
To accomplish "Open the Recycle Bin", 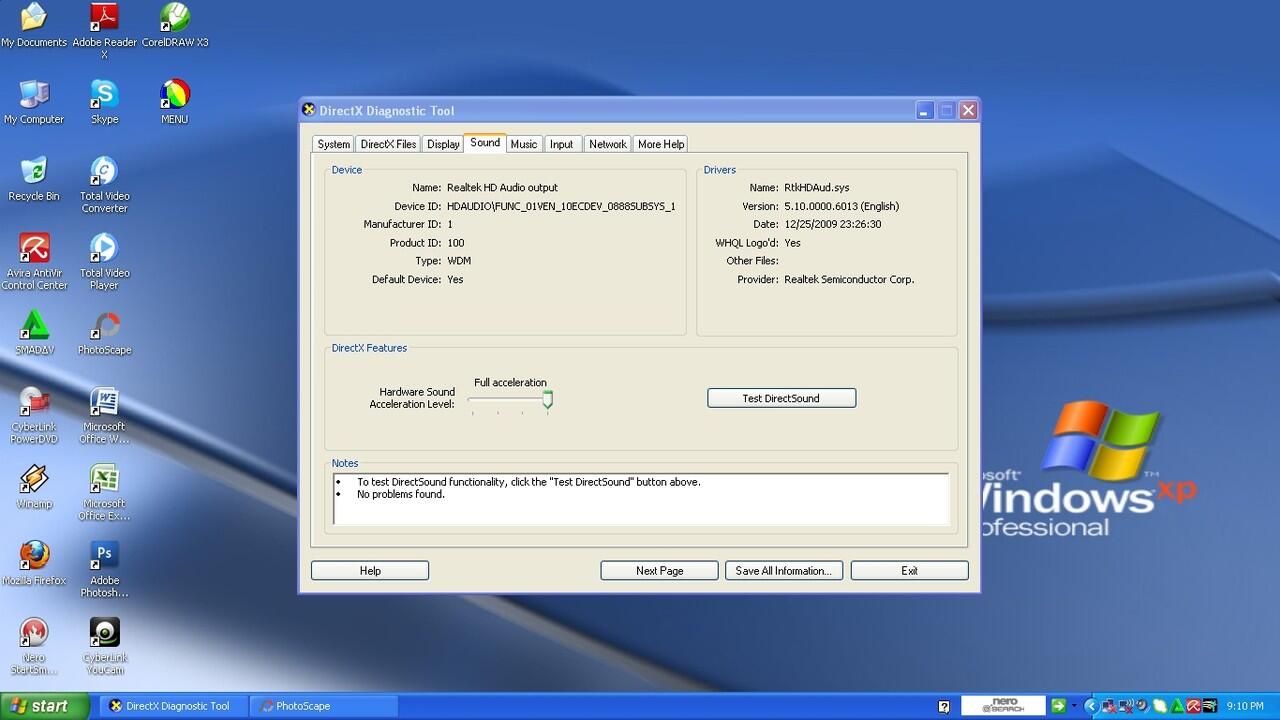I will (34, 179).
